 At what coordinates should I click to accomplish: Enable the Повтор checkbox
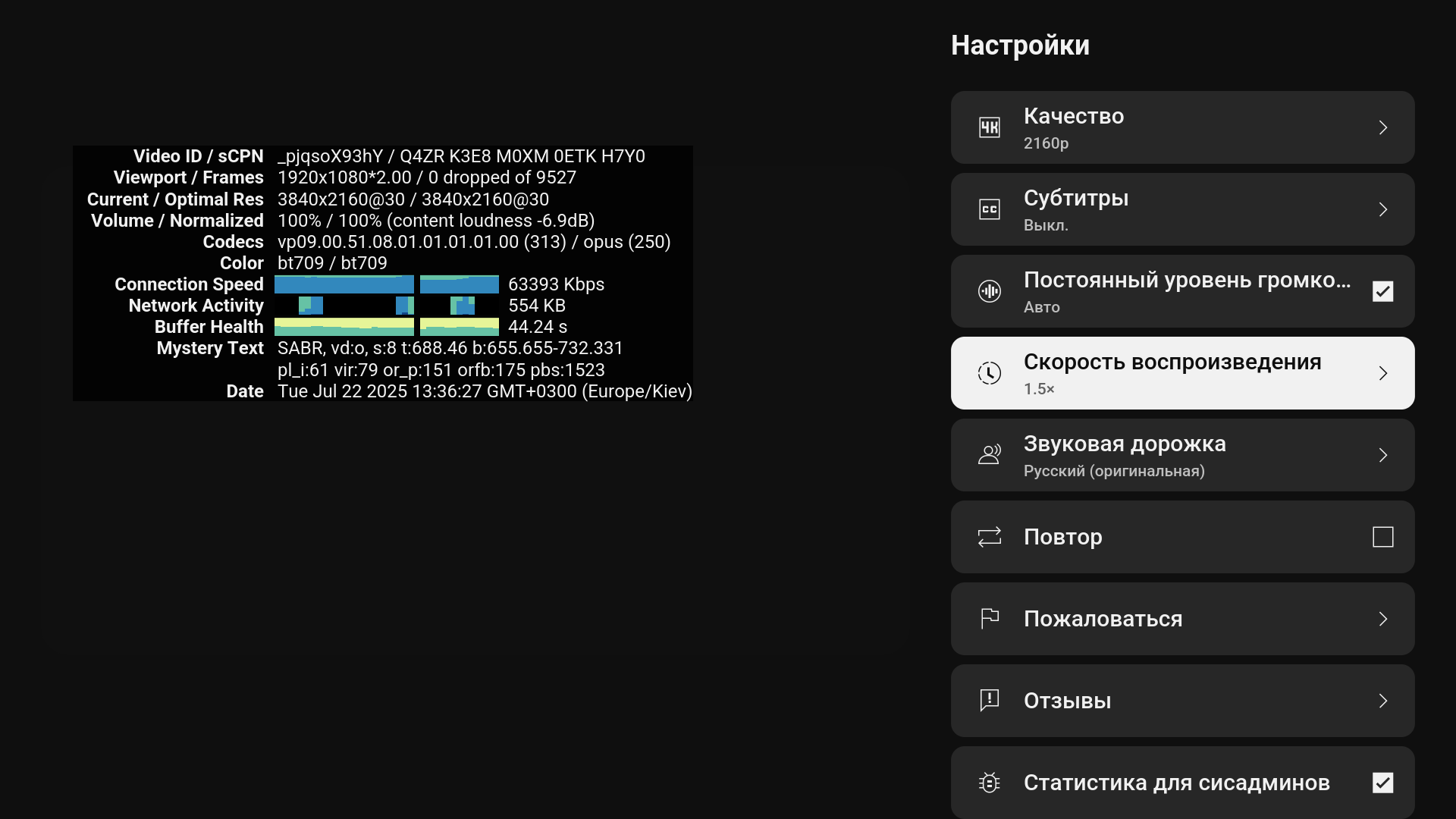point(1382,537)
